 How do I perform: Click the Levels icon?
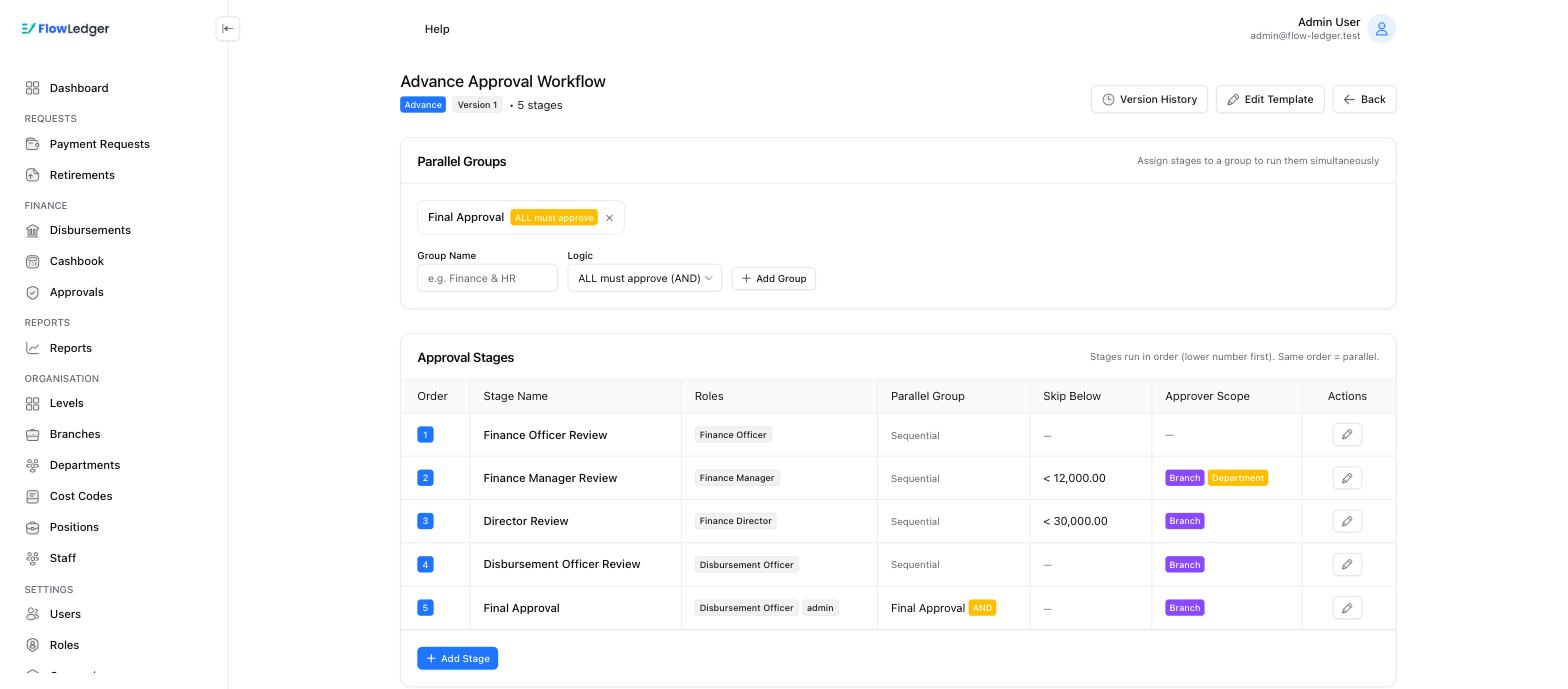pos(33,403)
